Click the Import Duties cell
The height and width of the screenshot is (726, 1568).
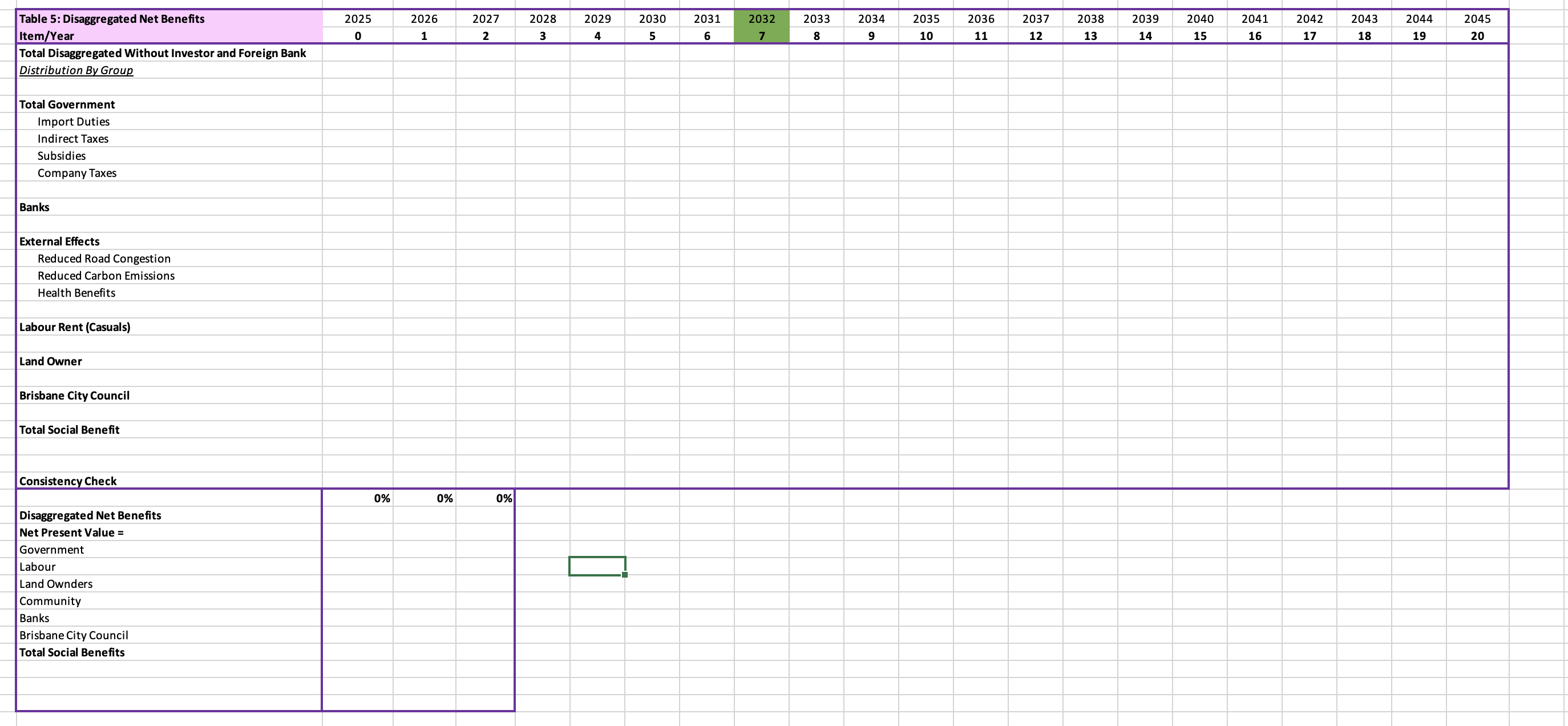(x=74, y=121)
